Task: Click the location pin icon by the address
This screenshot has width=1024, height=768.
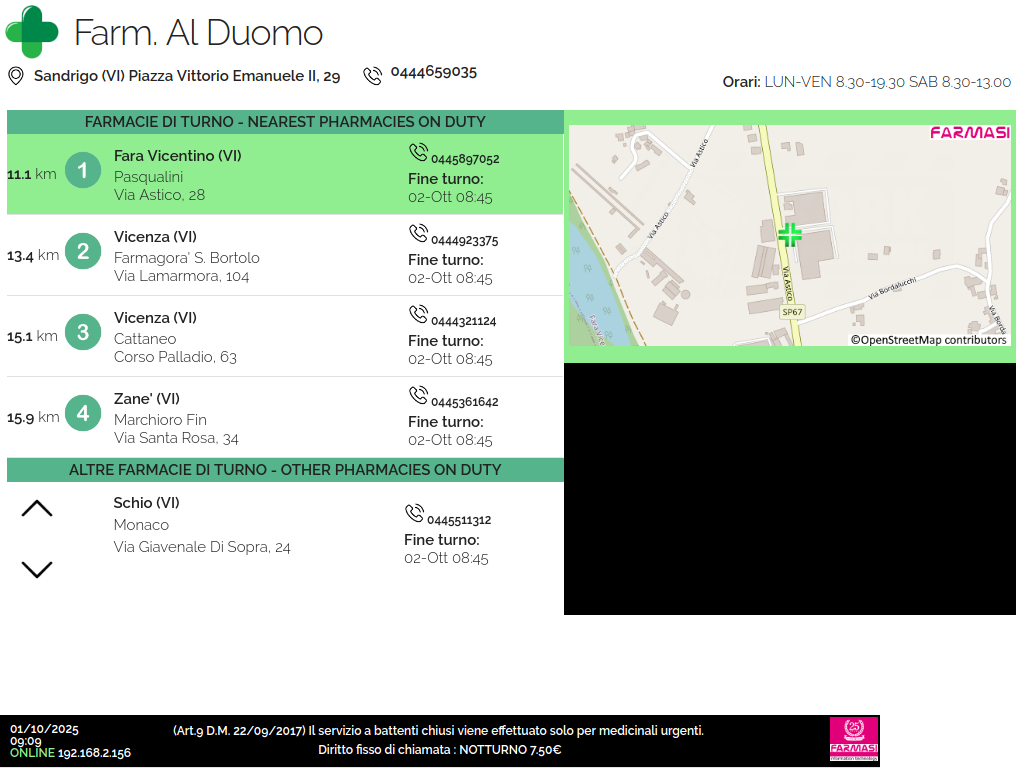Action: pyautogui.click(x=15, y=76)
